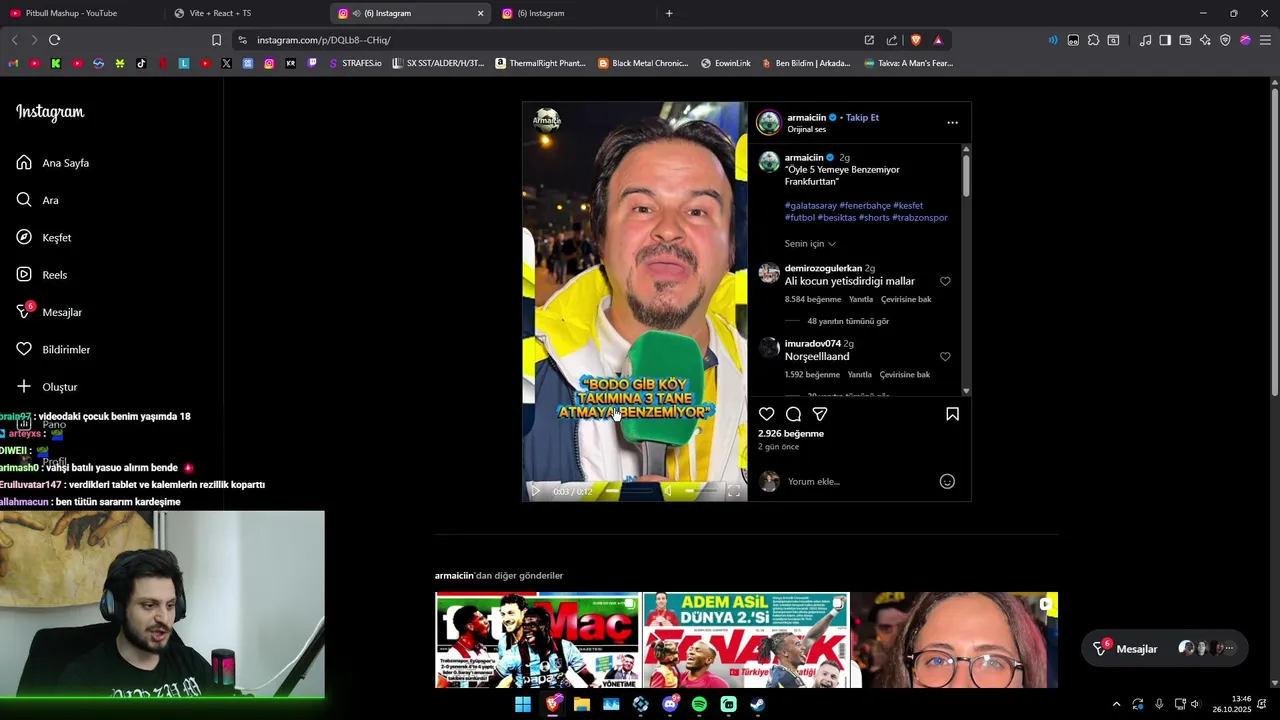The width and height of the screenshot is (1280, 720).
Task: Open Ana Sayfa in Instagram sidebar
Action: [53, 163]
